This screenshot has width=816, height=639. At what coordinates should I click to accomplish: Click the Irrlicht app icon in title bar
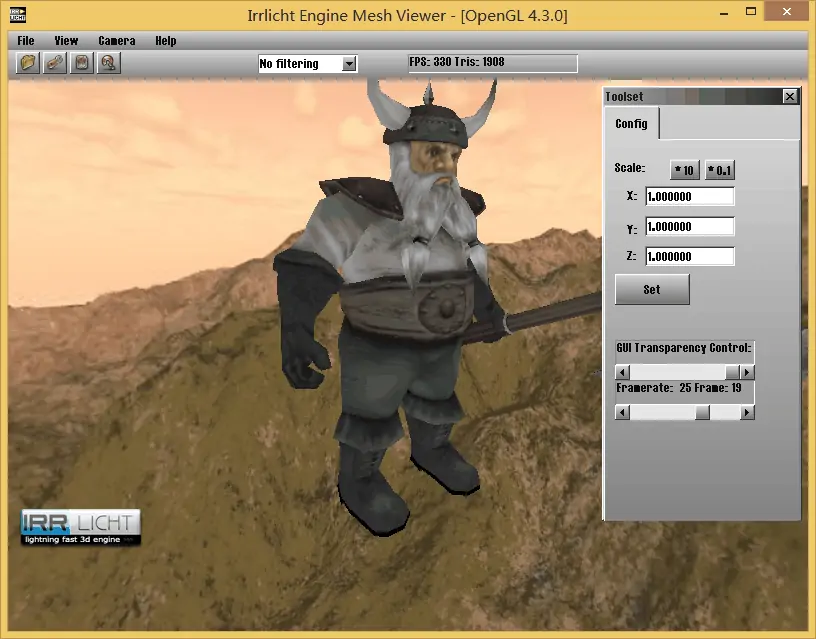(18, 15)
